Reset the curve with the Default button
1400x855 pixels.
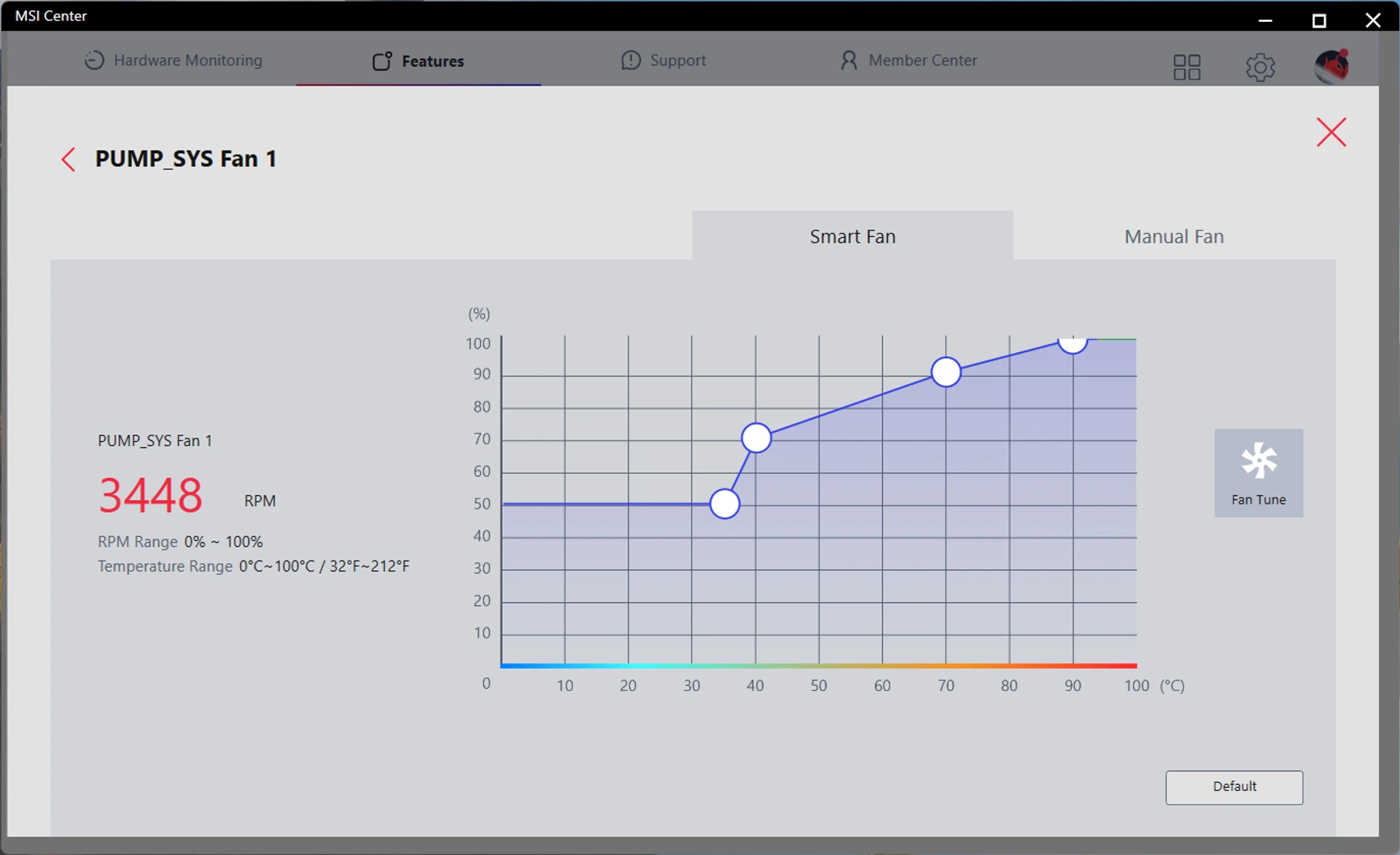[x=1234, y=787]
